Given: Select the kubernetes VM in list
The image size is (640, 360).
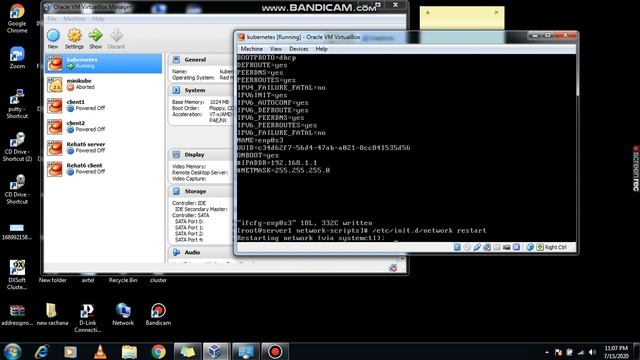Looking at the screenshot, I should 103,63.
